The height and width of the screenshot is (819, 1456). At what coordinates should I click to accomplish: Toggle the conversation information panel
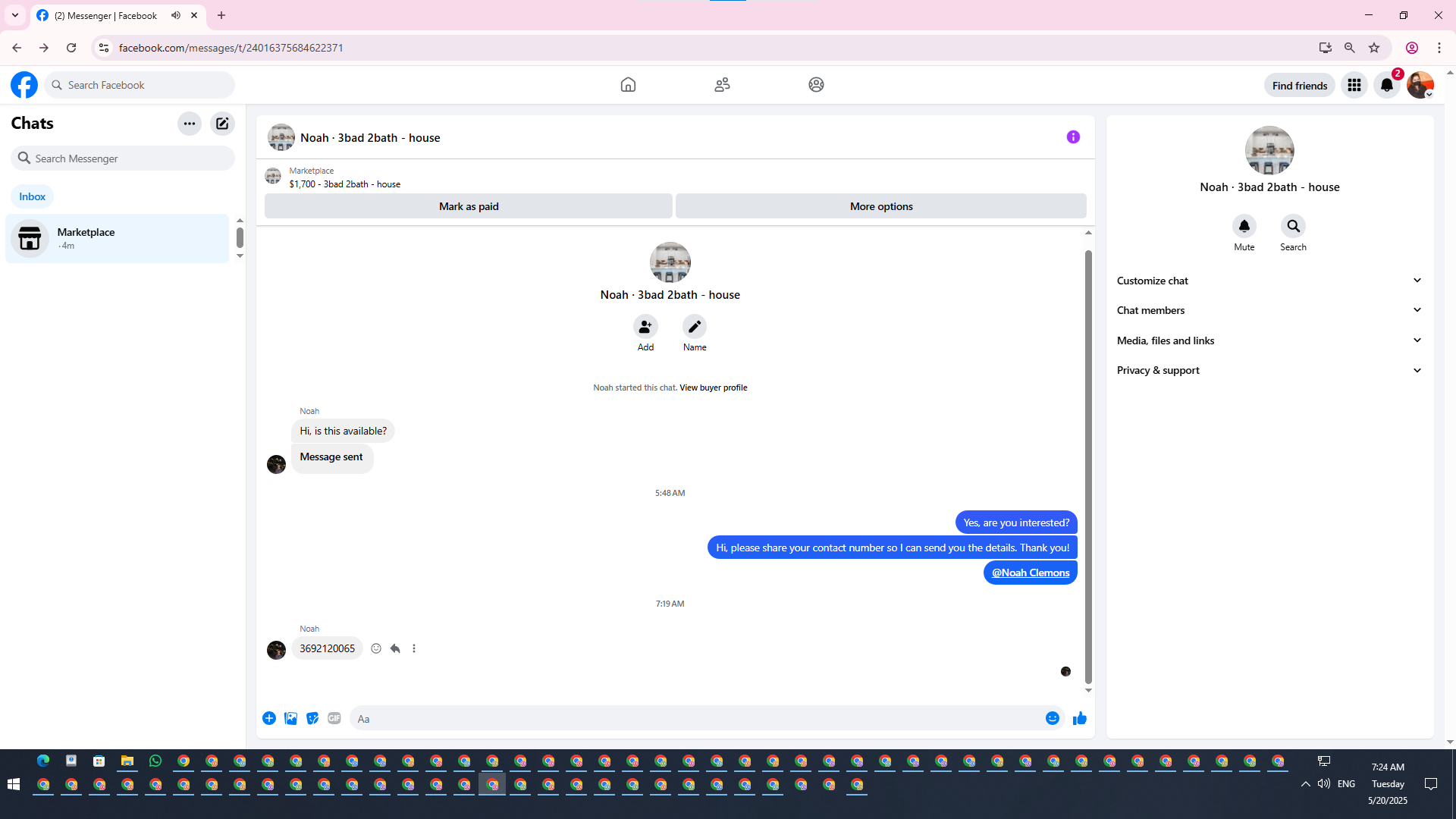tap(1073, 137)
